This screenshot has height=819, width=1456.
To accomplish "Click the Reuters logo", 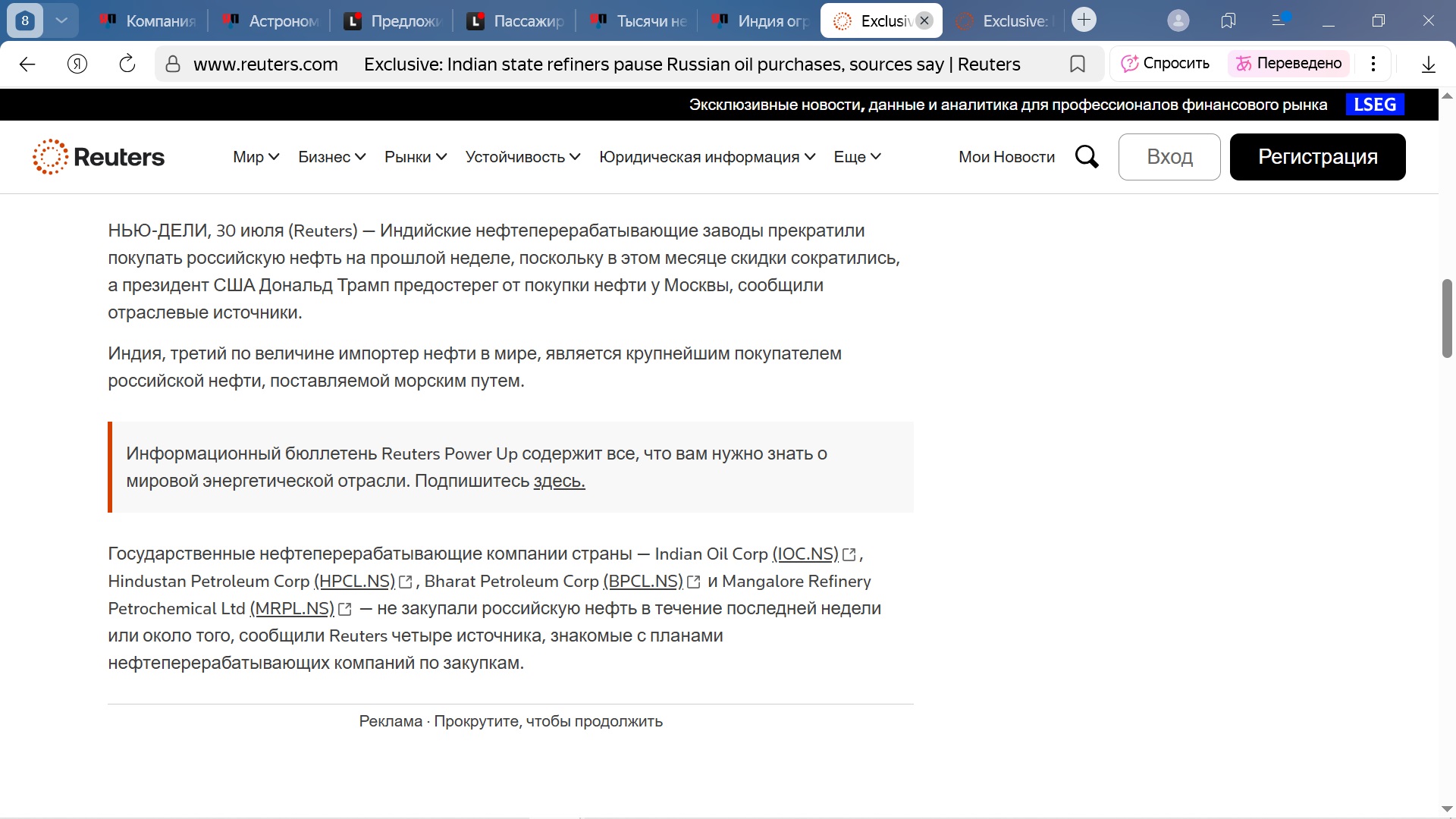I will 99,157.
